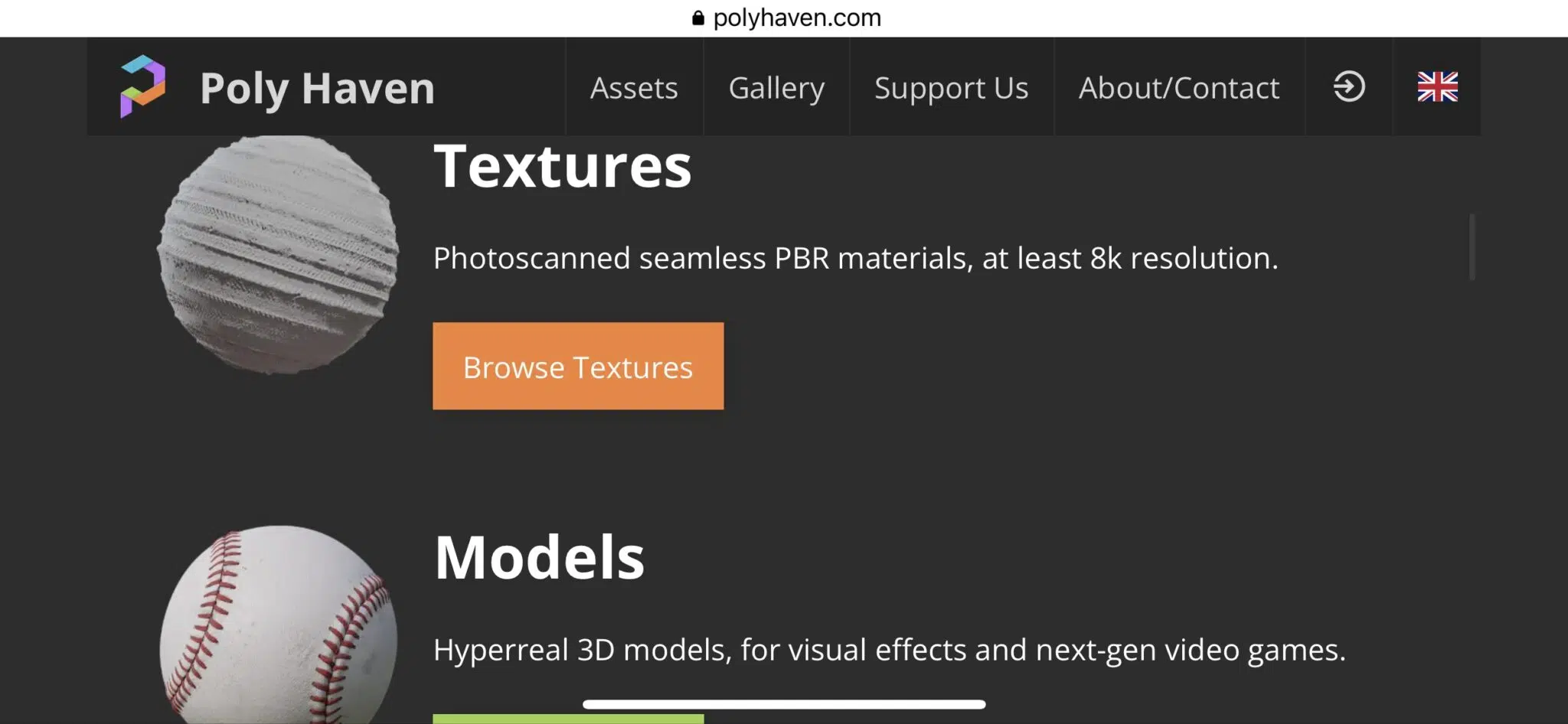Go to Support Us page
This screenshot has width=1568, height=724.
pos(951,88)
